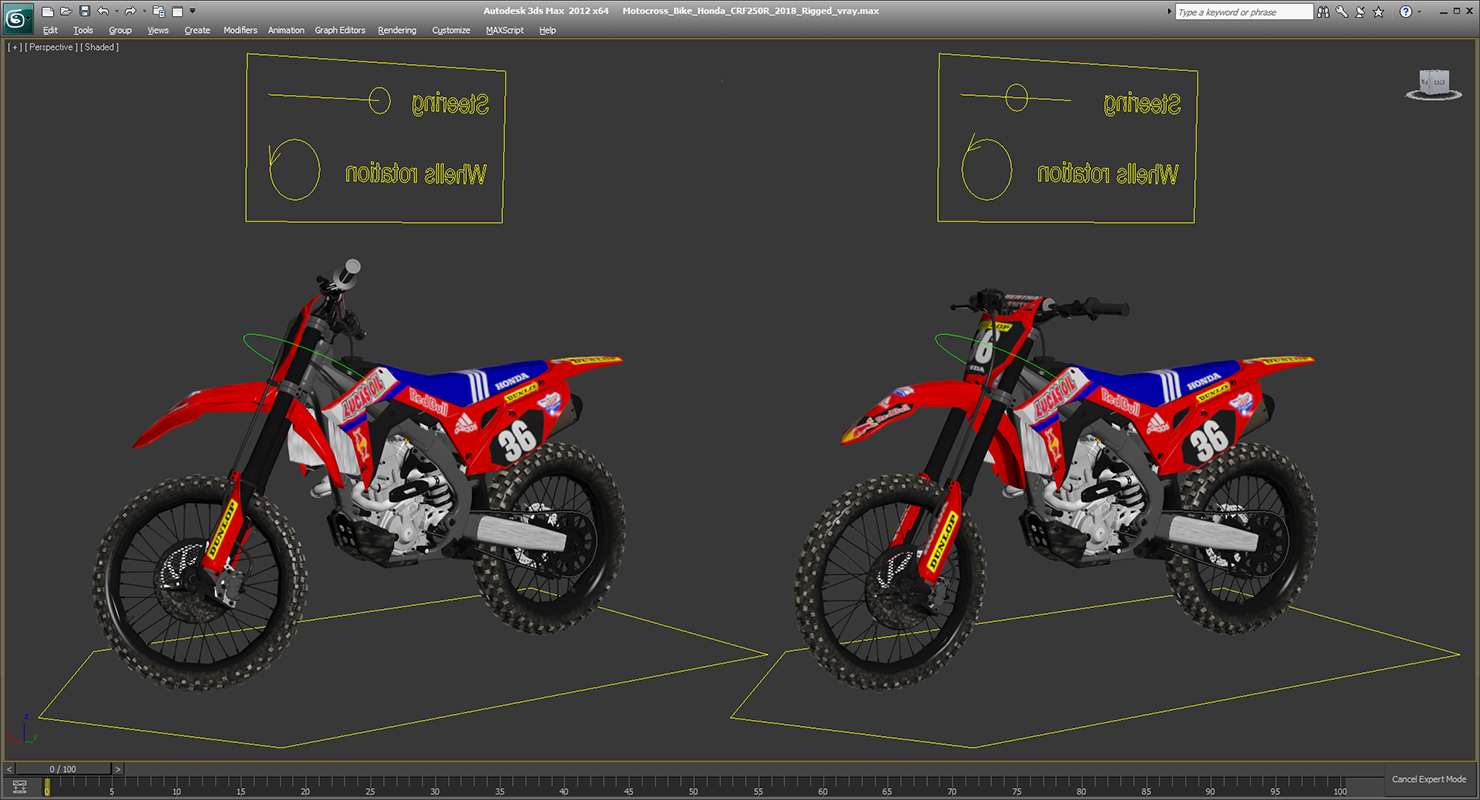1480x800 pixels.
Task: Open the Shaded viewport shading menu
Action: tap(100, 47)
